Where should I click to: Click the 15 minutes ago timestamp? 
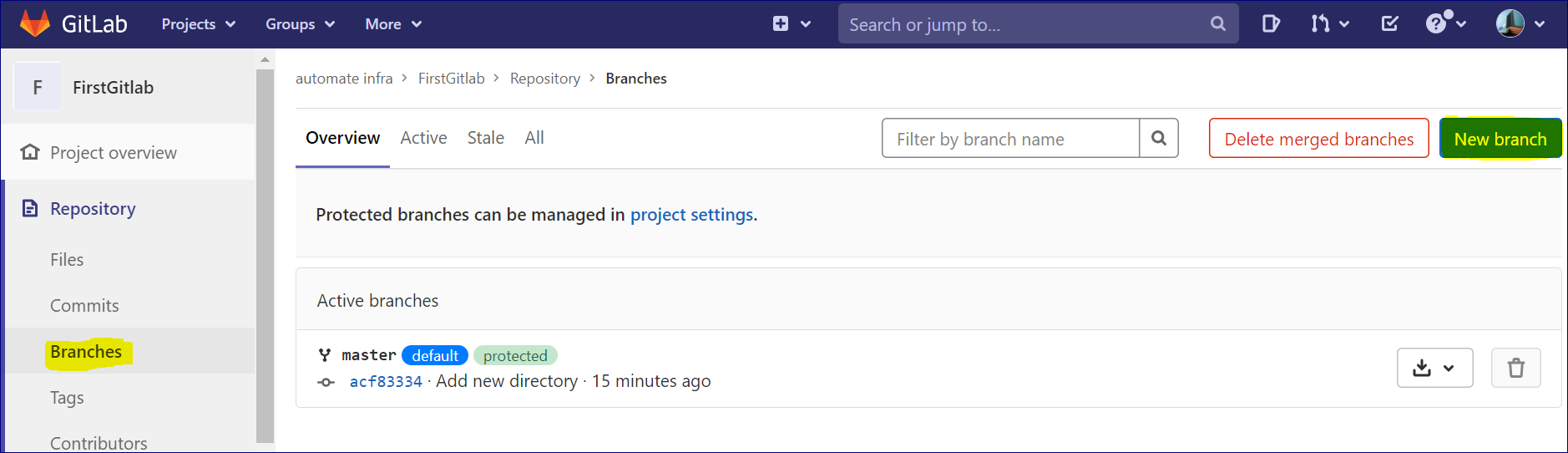click(x=651, y=381)
